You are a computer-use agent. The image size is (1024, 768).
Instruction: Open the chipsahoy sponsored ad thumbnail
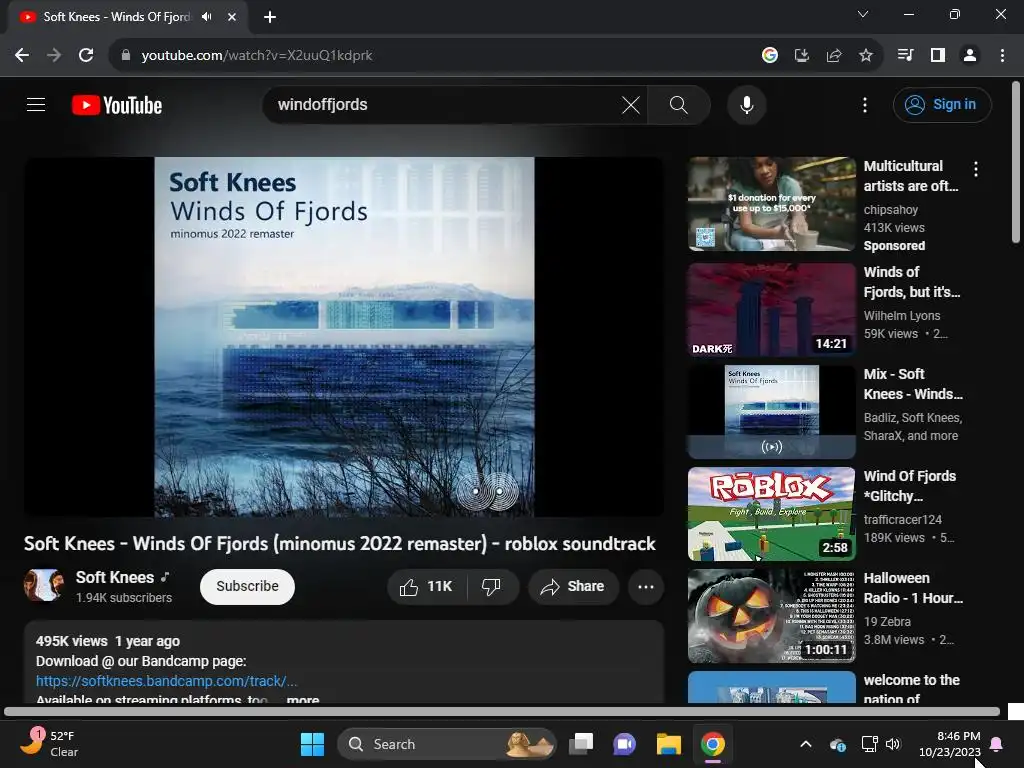771,204
